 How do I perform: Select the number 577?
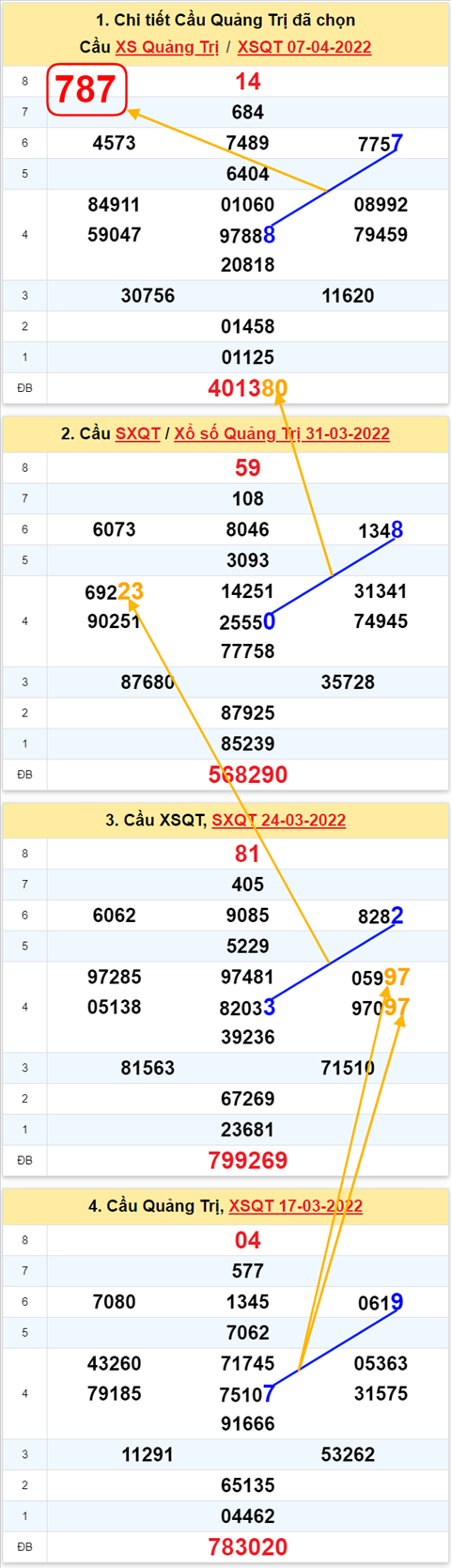click(x=248, y=1271)
